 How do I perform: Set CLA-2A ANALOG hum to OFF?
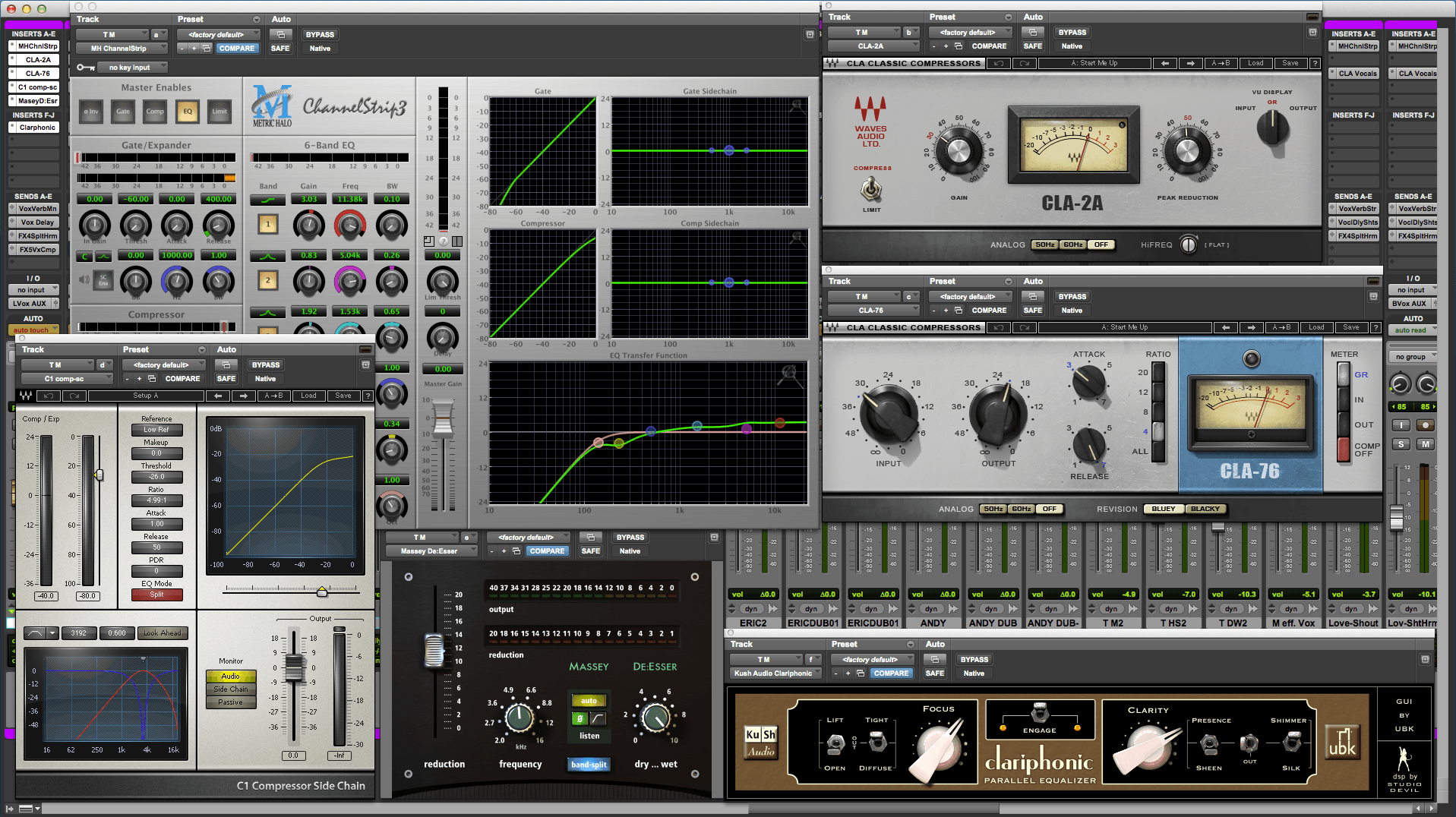1101,244
